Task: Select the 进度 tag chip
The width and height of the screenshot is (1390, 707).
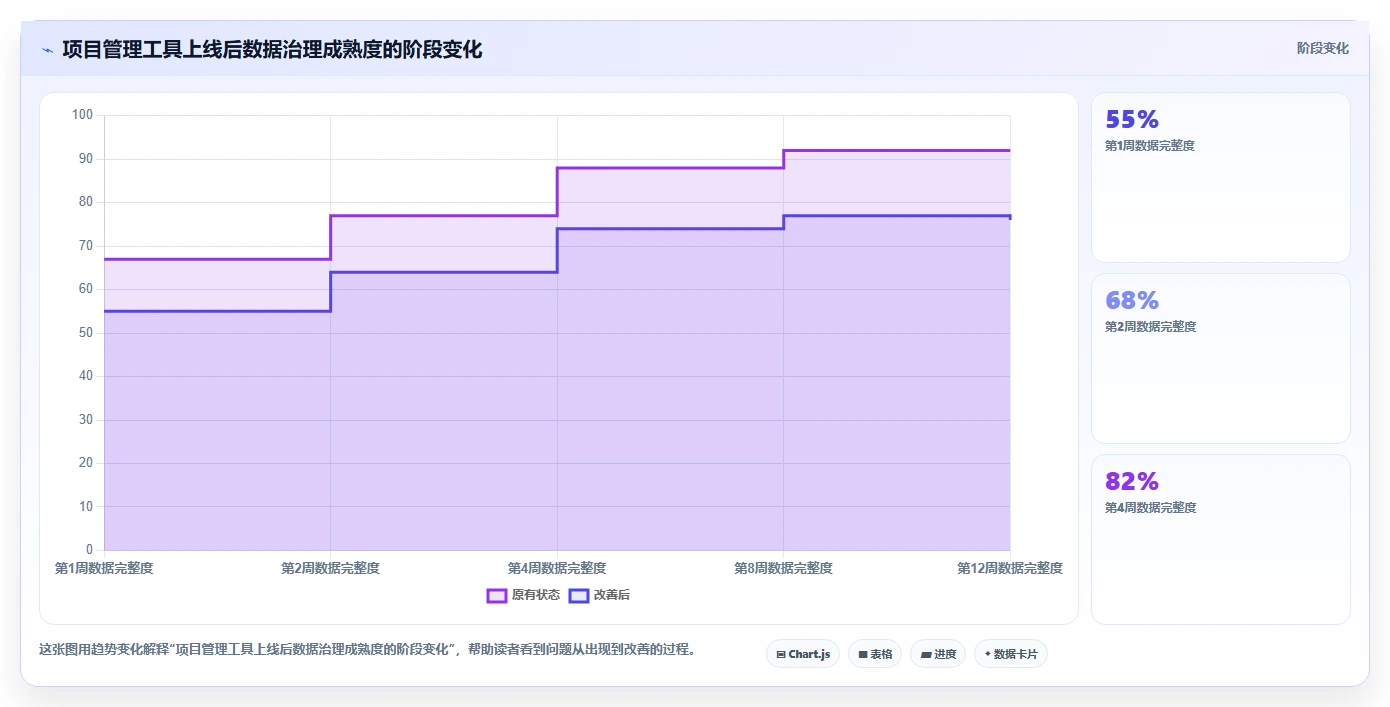Action: coord(938,654)
